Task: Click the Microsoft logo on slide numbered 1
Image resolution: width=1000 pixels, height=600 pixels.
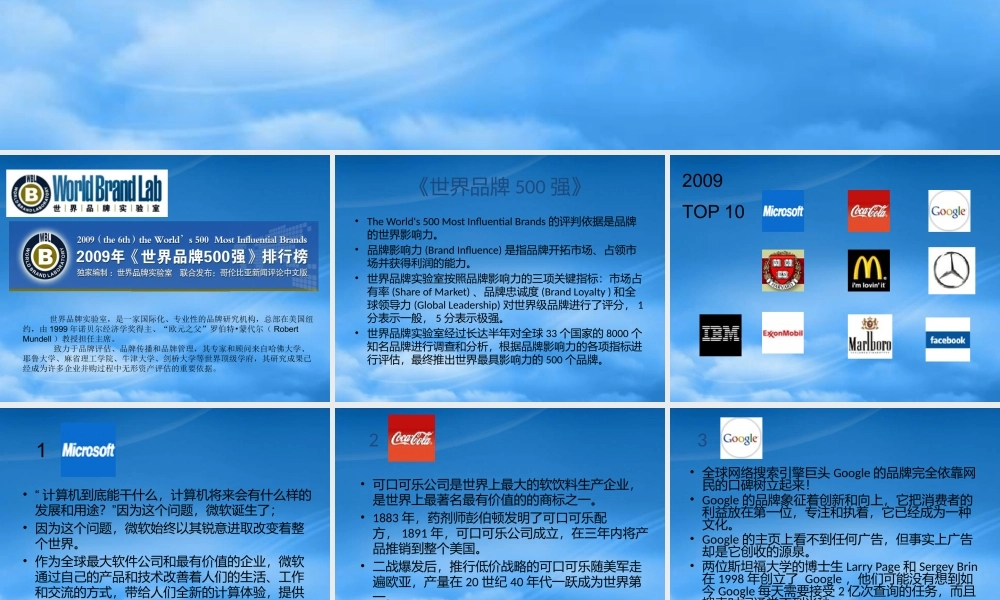Action: click(x=88, y=450)
